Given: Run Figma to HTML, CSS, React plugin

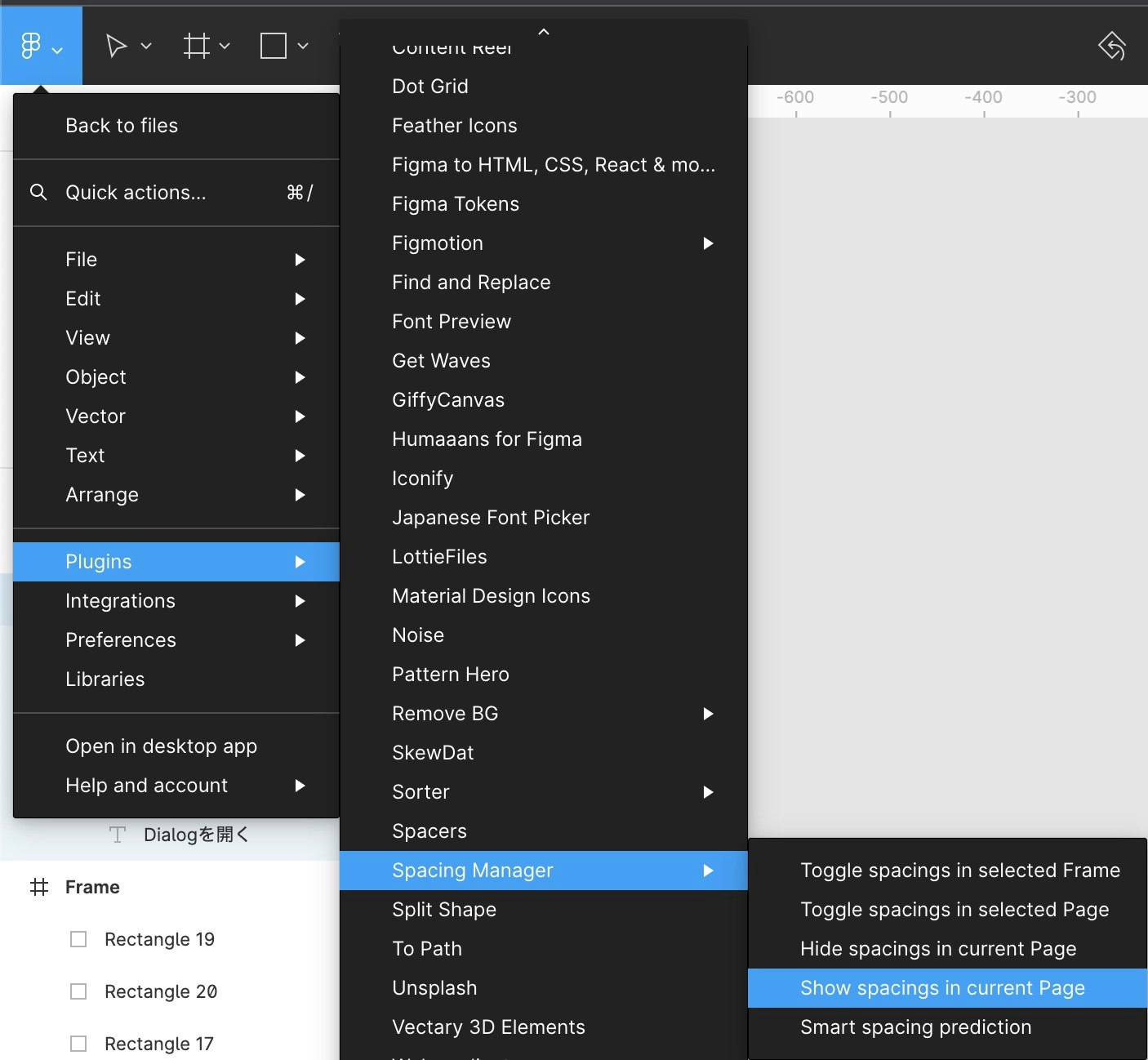Looking at the screenshot, I should 544,165.
